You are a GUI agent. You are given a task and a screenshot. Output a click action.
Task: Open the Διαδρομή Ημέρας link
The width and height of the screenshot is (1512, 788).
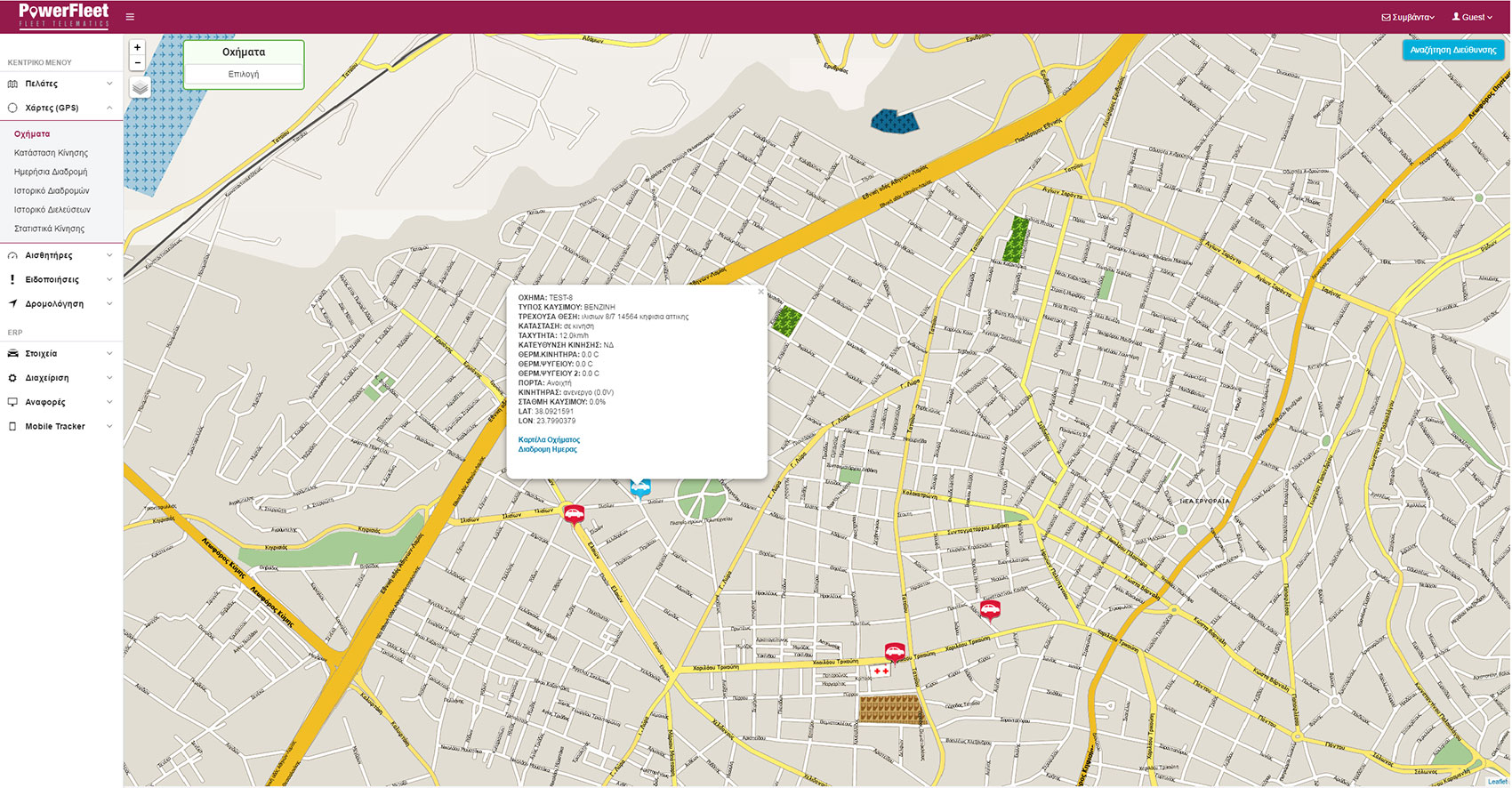547,449
